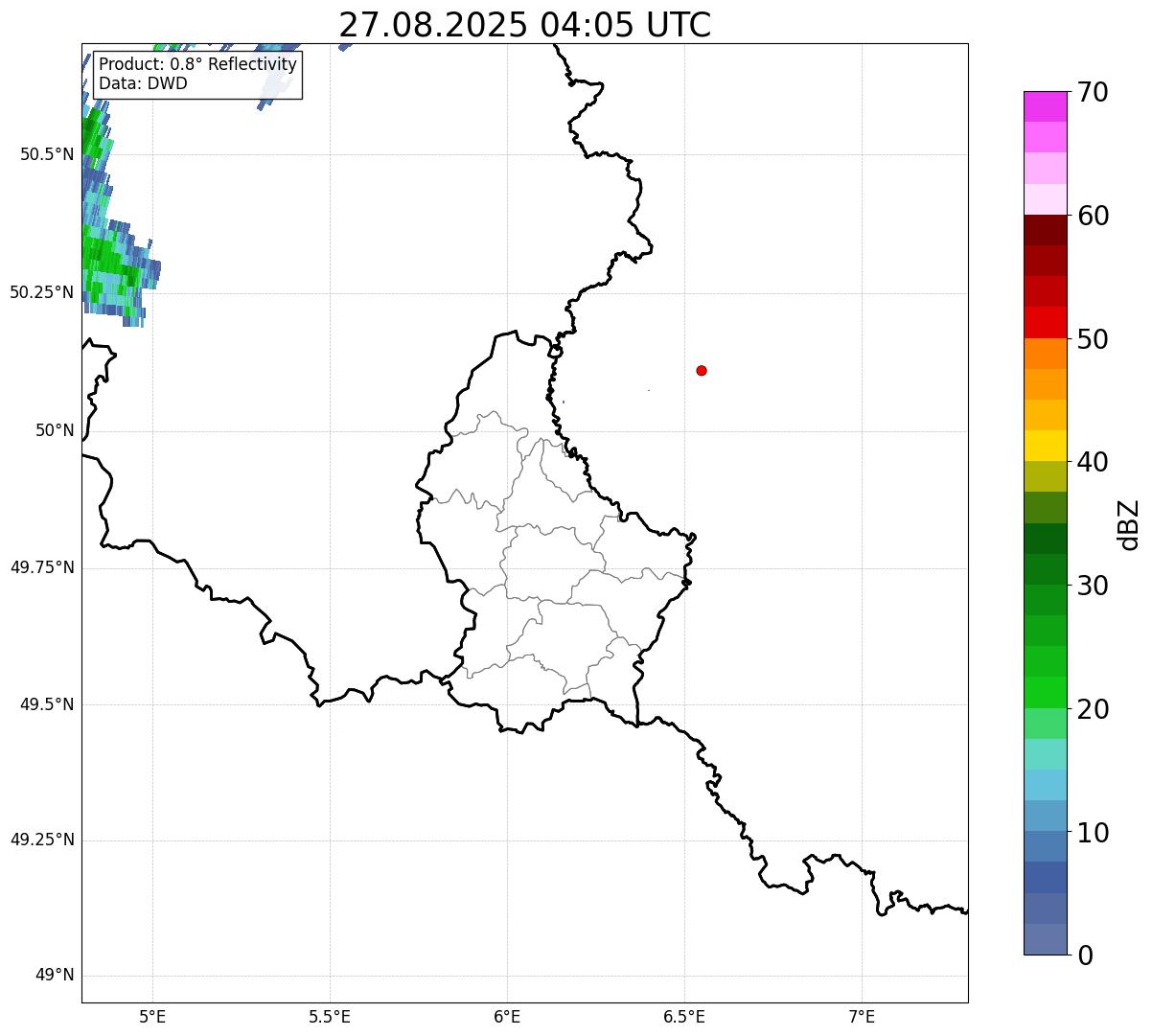
Task: Click the 5.5°E longitude label
Action: (330, 1017)
